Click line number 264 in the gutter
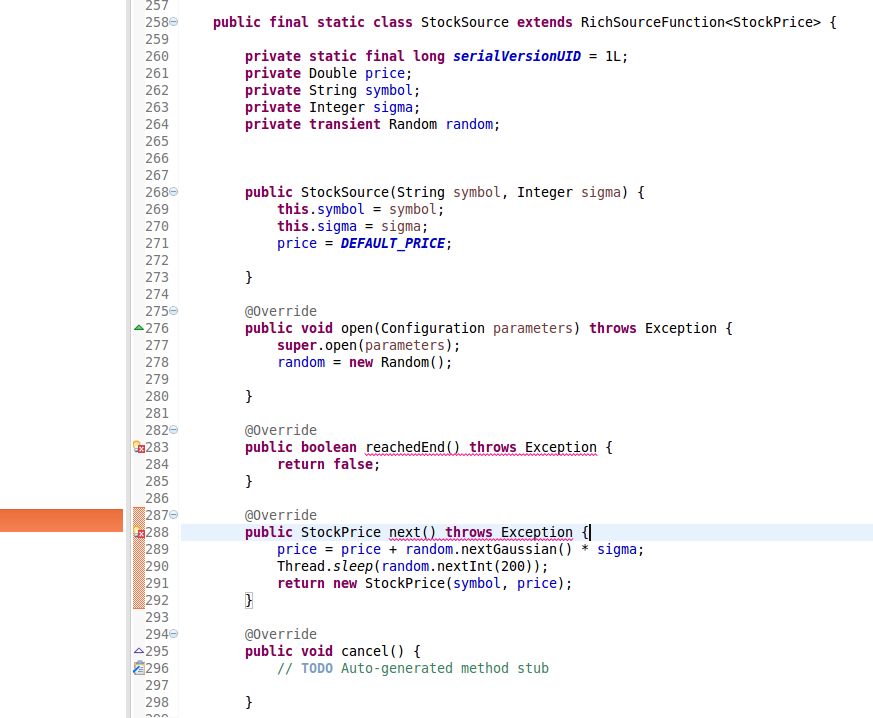 click(157, 124)
